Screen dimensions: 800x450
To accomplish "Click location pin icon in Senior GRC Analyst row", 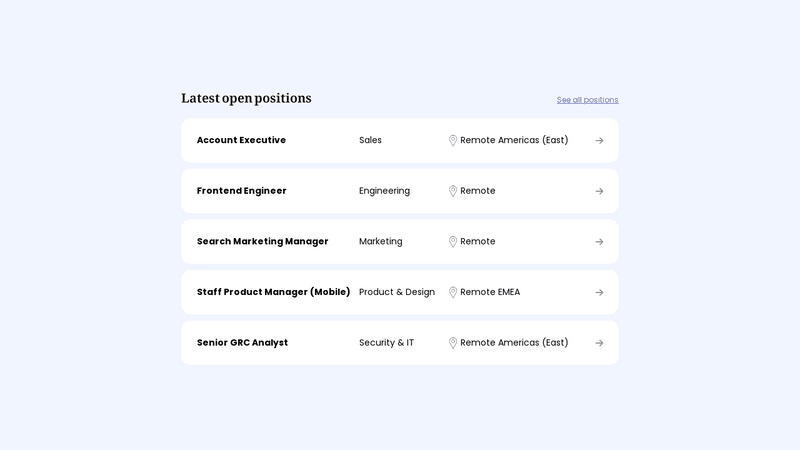I will click(453, 343).
